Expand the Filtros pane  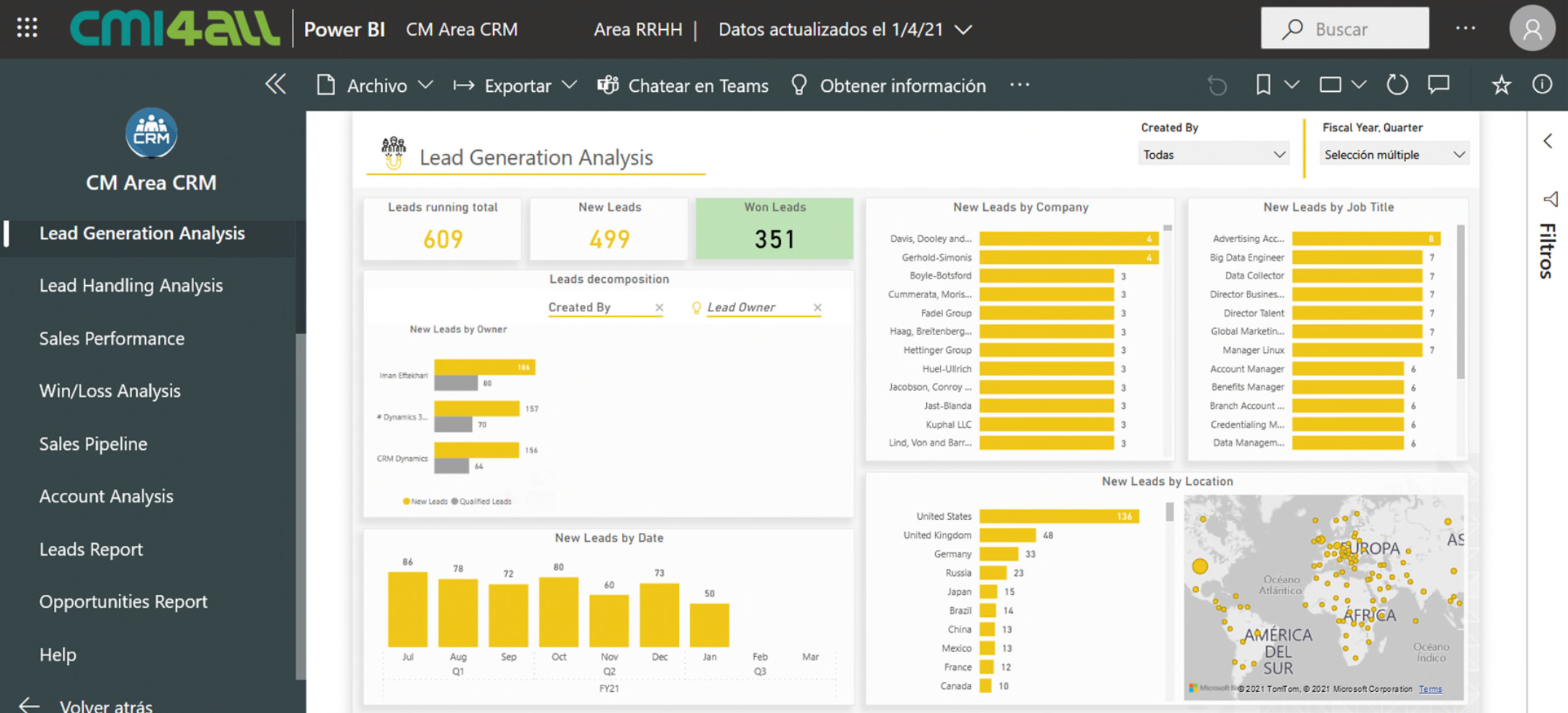(1548, 141)
